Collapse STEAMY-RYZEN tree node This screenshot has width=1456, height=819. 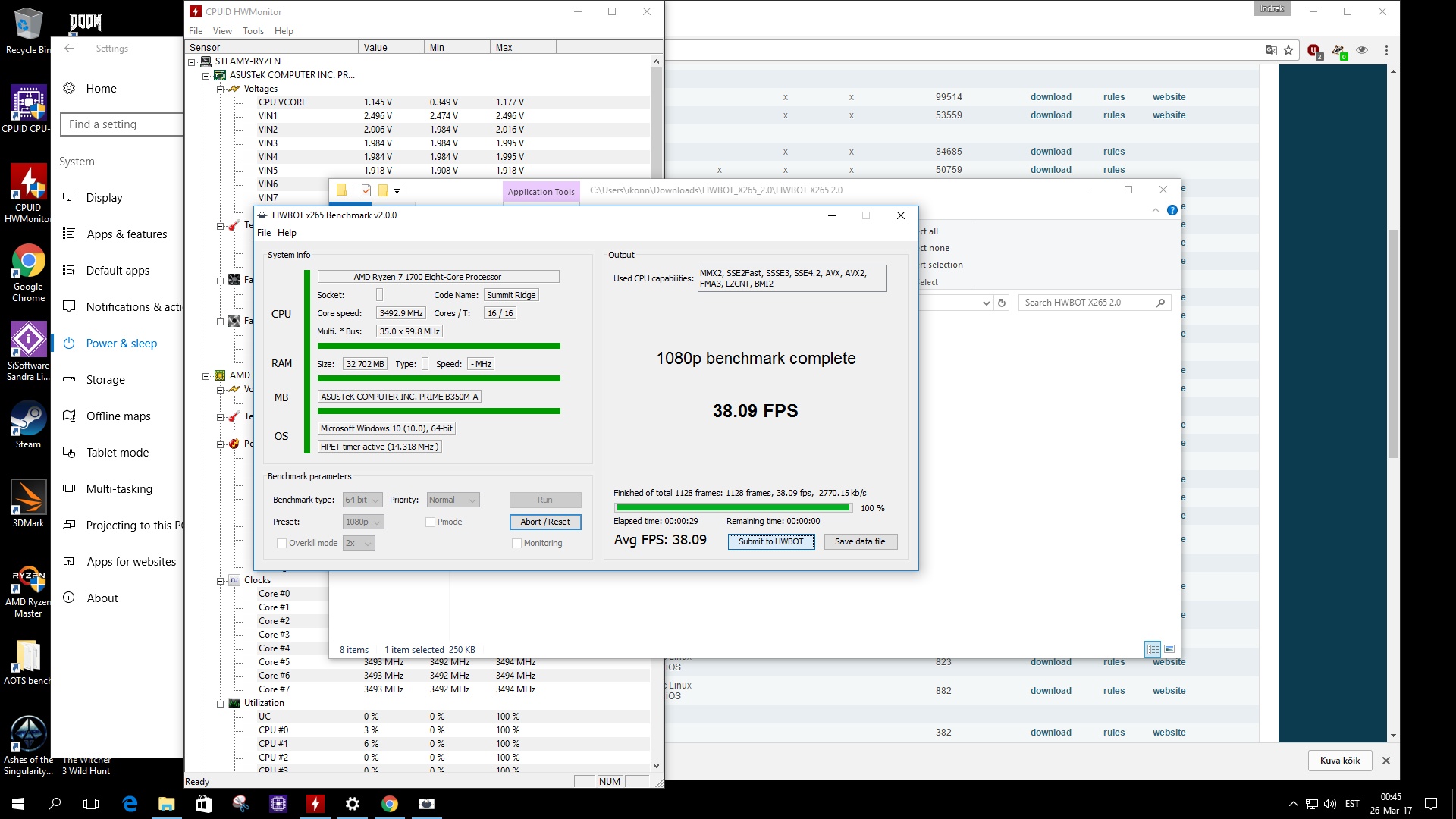(x=192, y=61)
